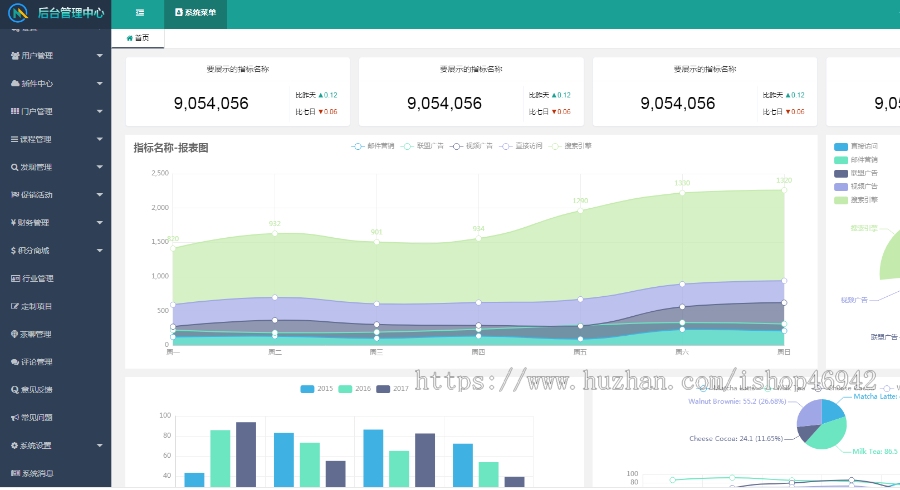Toggle the 直接访问 series in area chart legend

click(x=521, y=146)
